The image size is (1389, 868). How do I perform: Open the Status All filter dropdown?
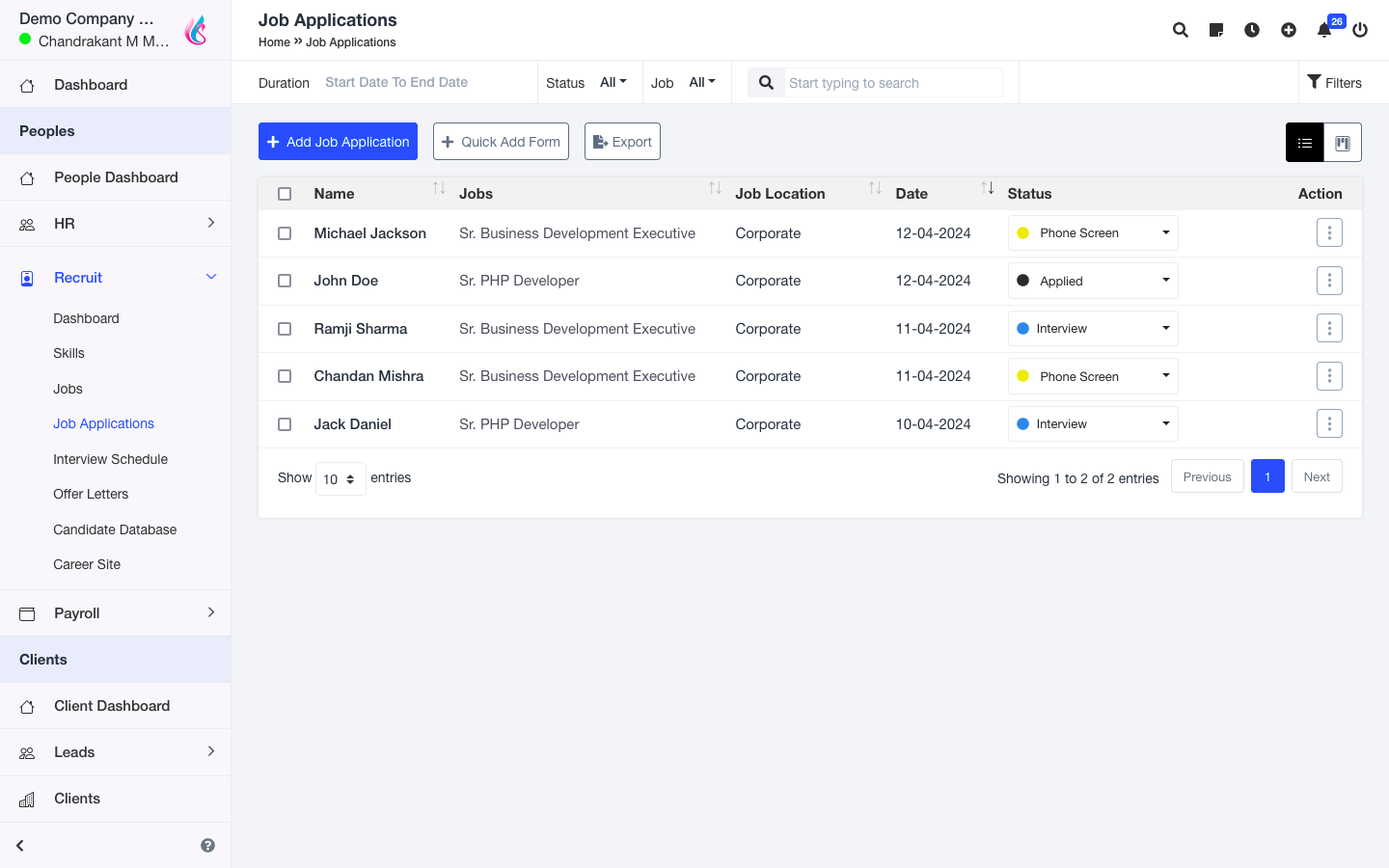click(x=613, y=83)
